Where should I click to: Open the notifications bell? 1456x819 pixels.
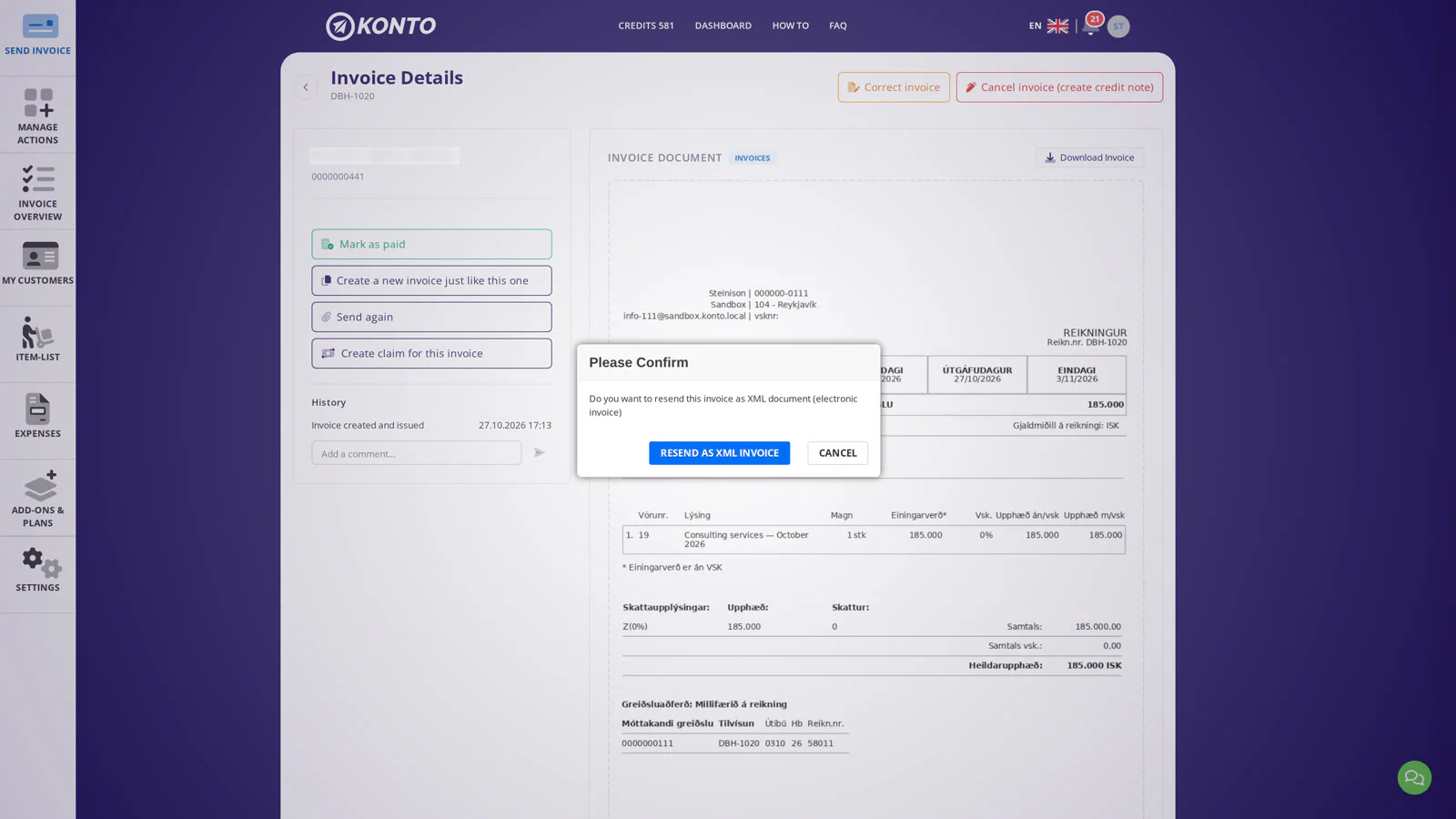point(1090,25)
